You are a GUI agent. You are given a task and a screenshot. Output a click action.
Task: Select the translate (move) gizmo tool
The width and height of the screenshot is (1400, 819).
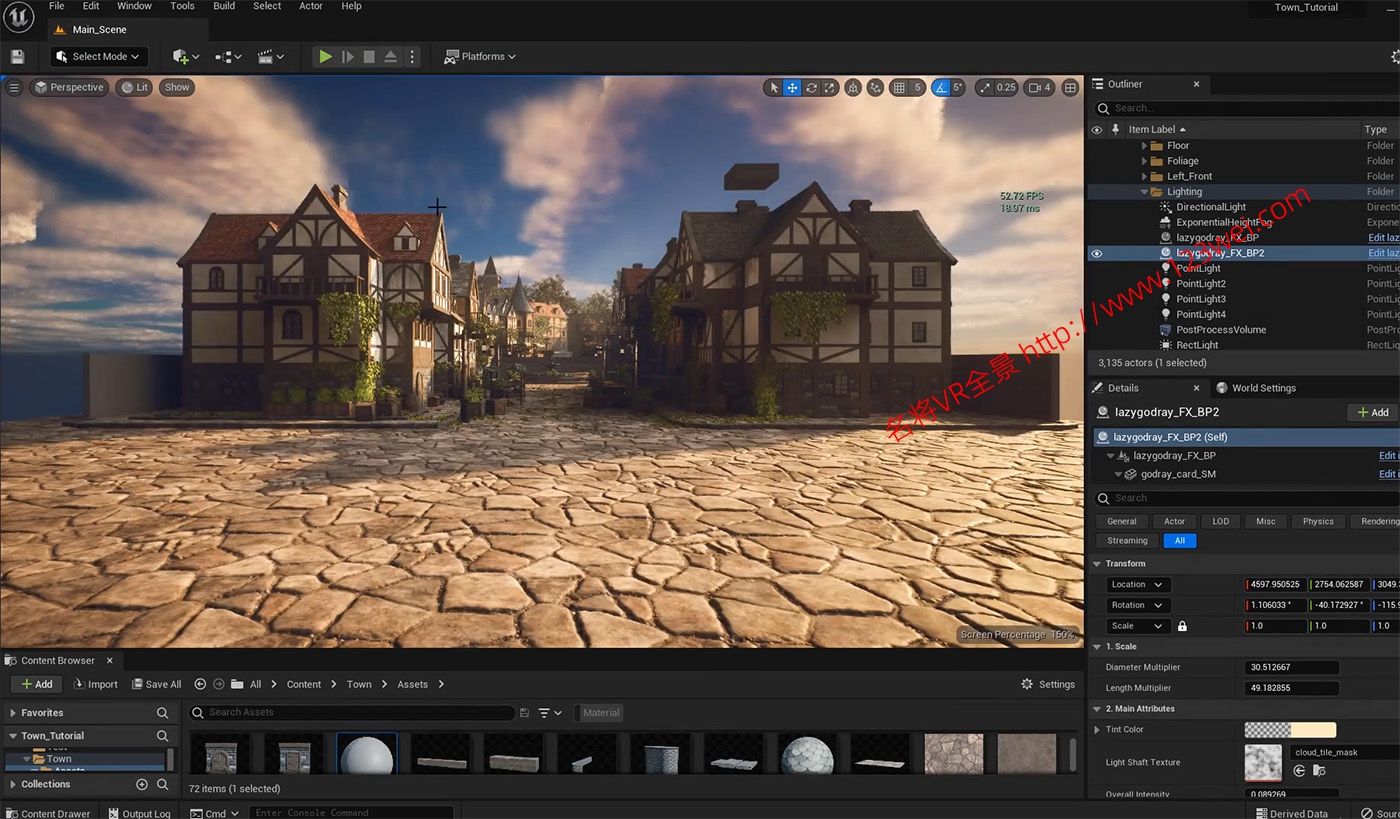click(792, 88)
